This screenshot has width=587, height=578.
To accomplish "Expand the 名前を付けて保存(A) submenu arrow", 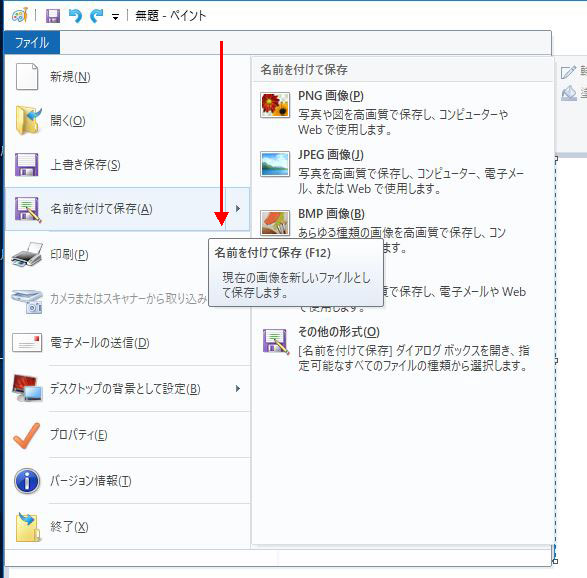I will click(x=238, y=209).
